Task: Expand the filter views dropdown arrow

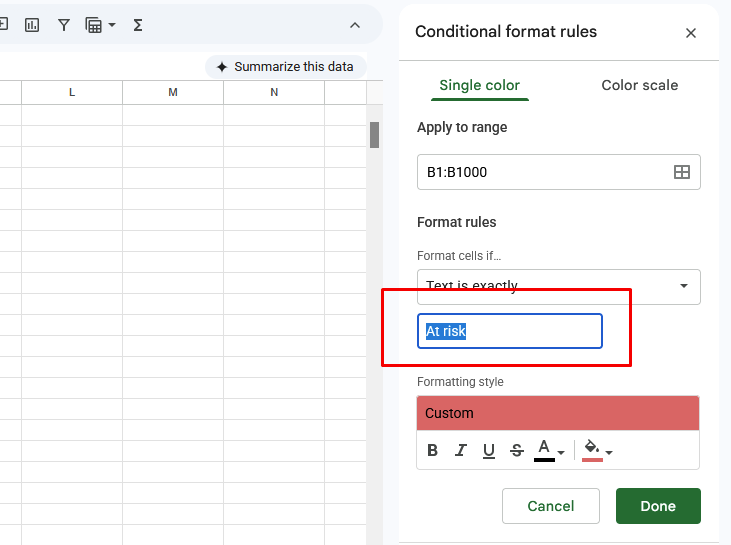Action: 112,25
